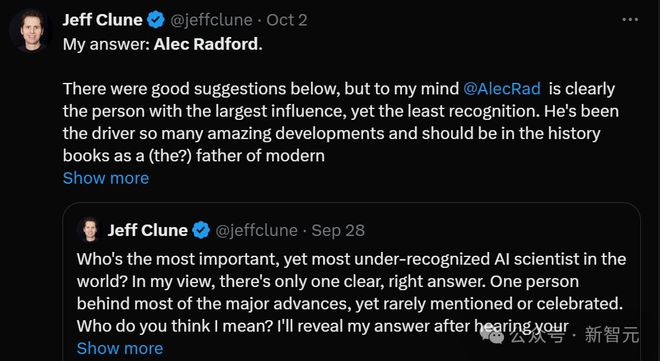Open Jeff Clune's large profile avatar
The image size is (660, 361).
(31, 30)
